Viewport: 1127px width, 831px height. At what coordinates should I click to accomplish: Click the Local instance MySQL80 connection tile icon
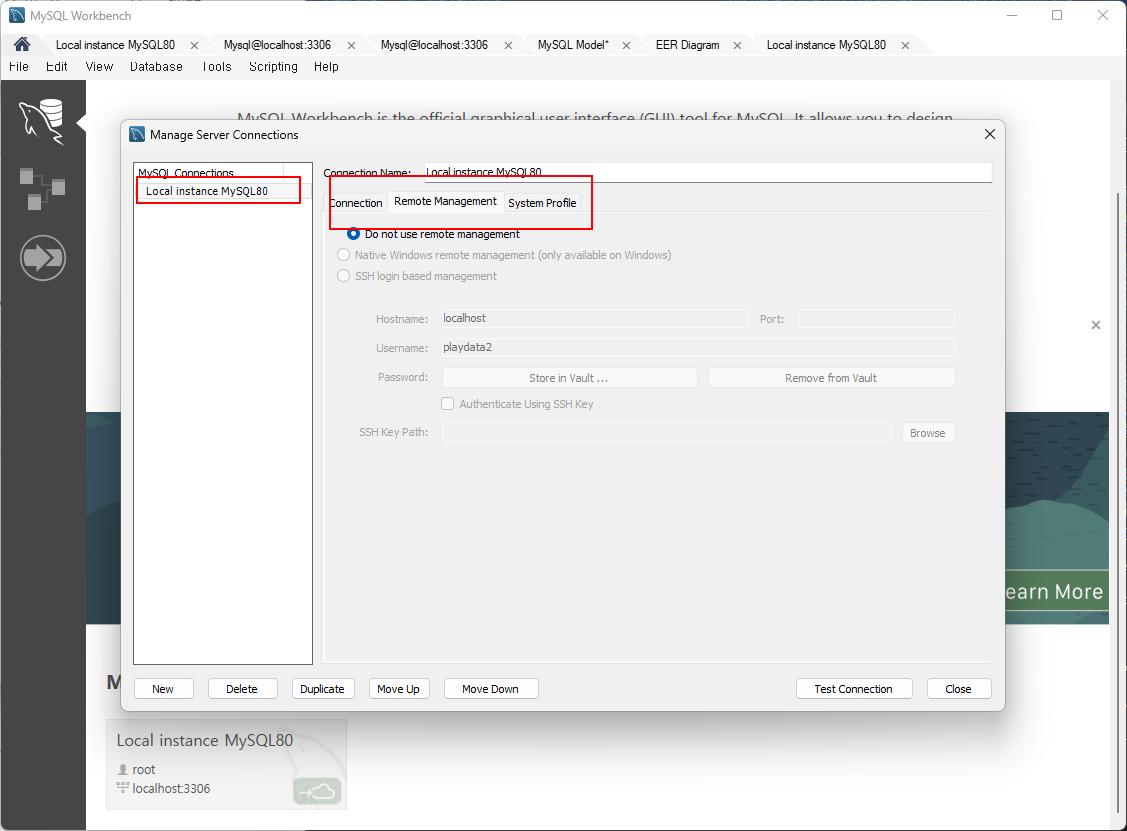point(318,791)
